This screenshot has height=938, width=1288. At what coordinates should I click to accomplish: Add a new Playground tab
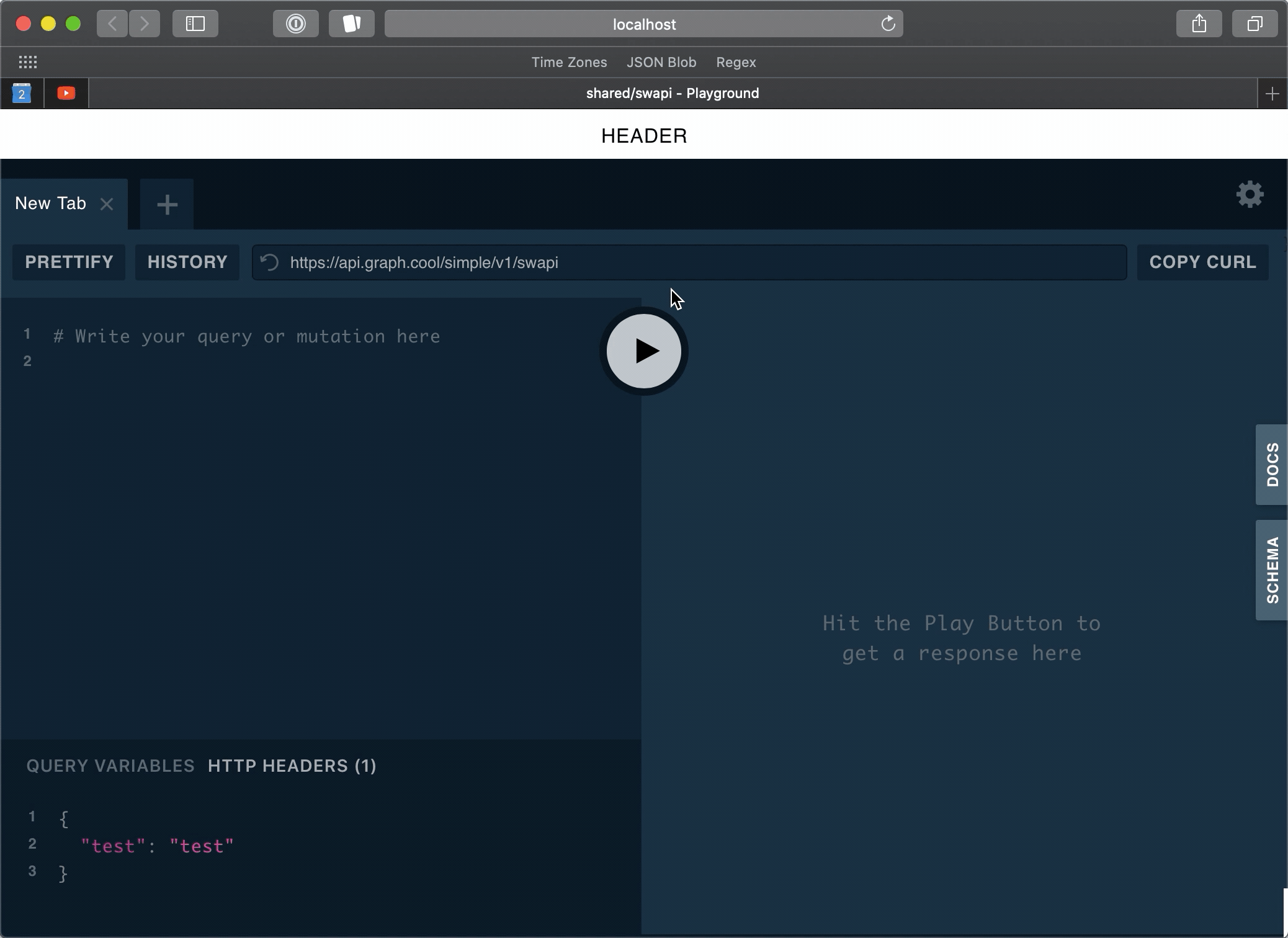pos(167,204)
